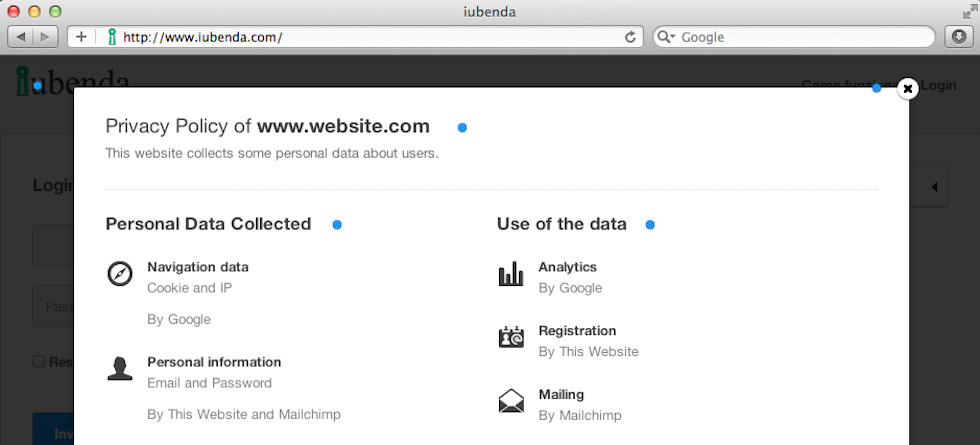
Task: Toggle the remember me checkbox
Action: (38, 362)
